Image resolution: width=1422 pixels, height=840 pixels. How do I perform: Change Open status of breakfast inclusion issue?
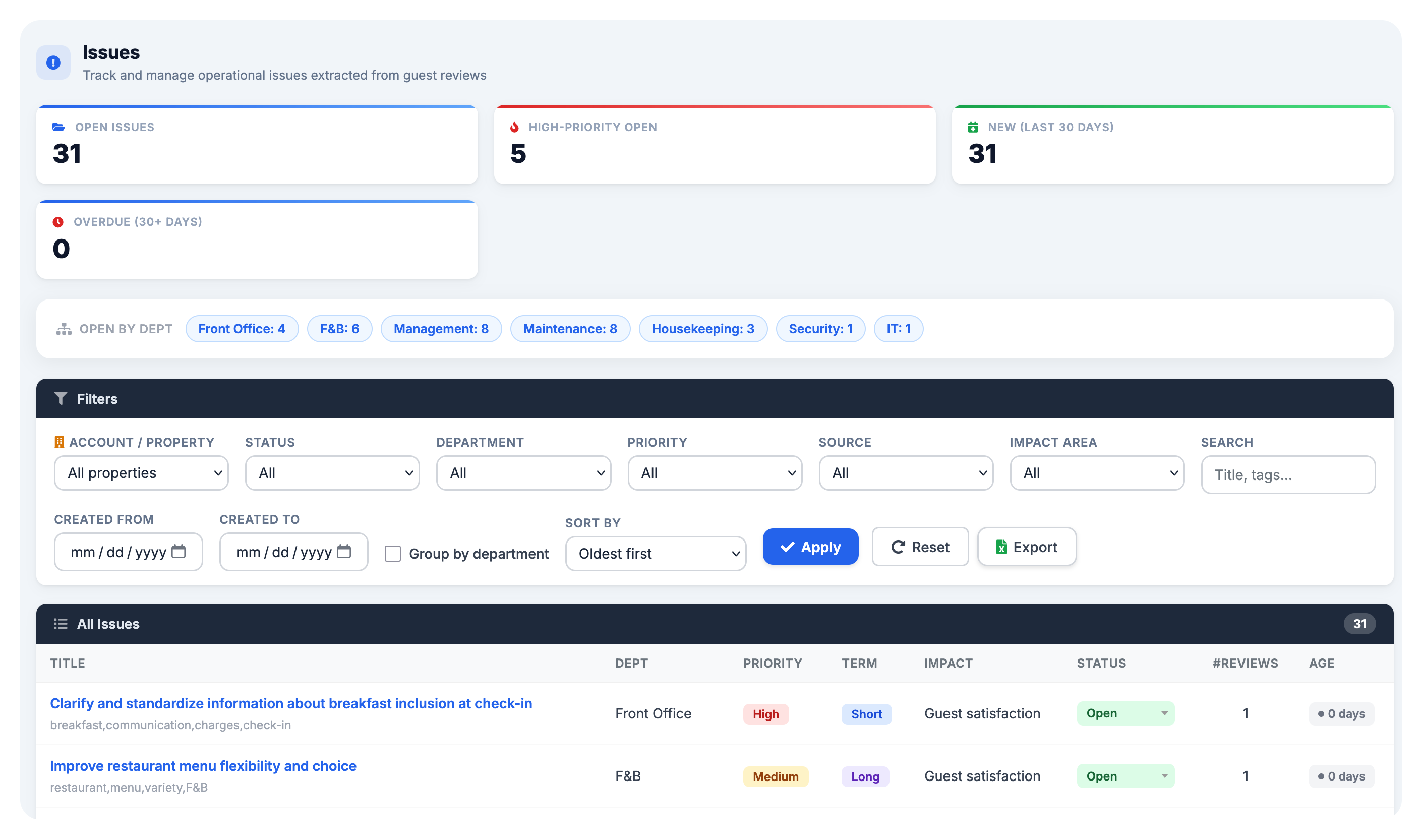[1125, 714]
